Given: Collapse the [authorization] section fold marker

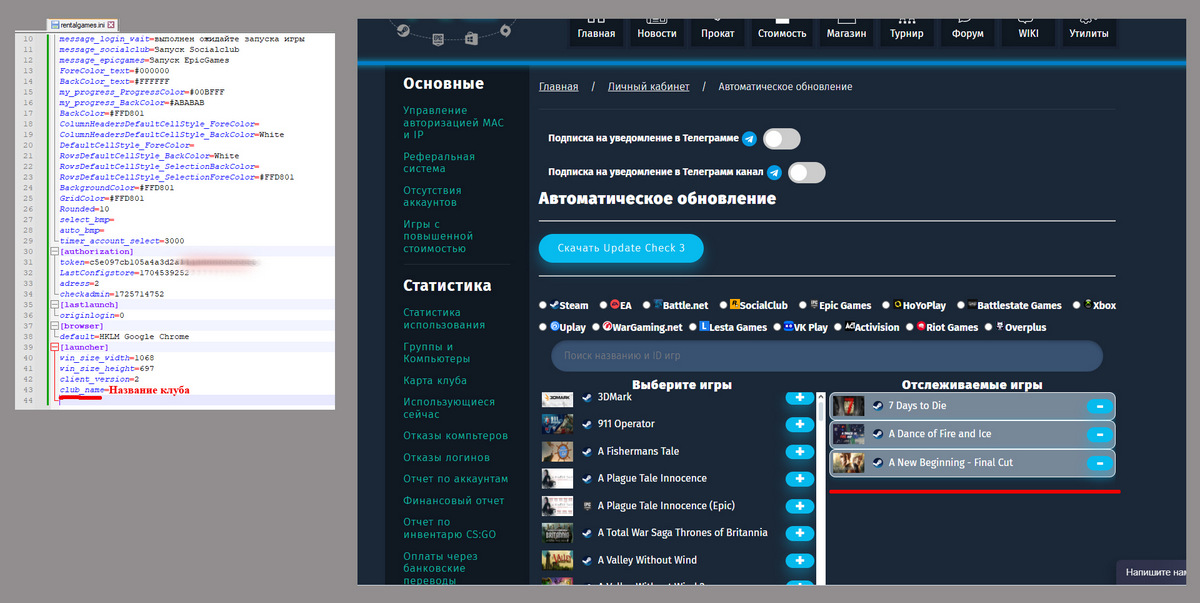Looking at the screenshot, I should (x=53, y=253).
